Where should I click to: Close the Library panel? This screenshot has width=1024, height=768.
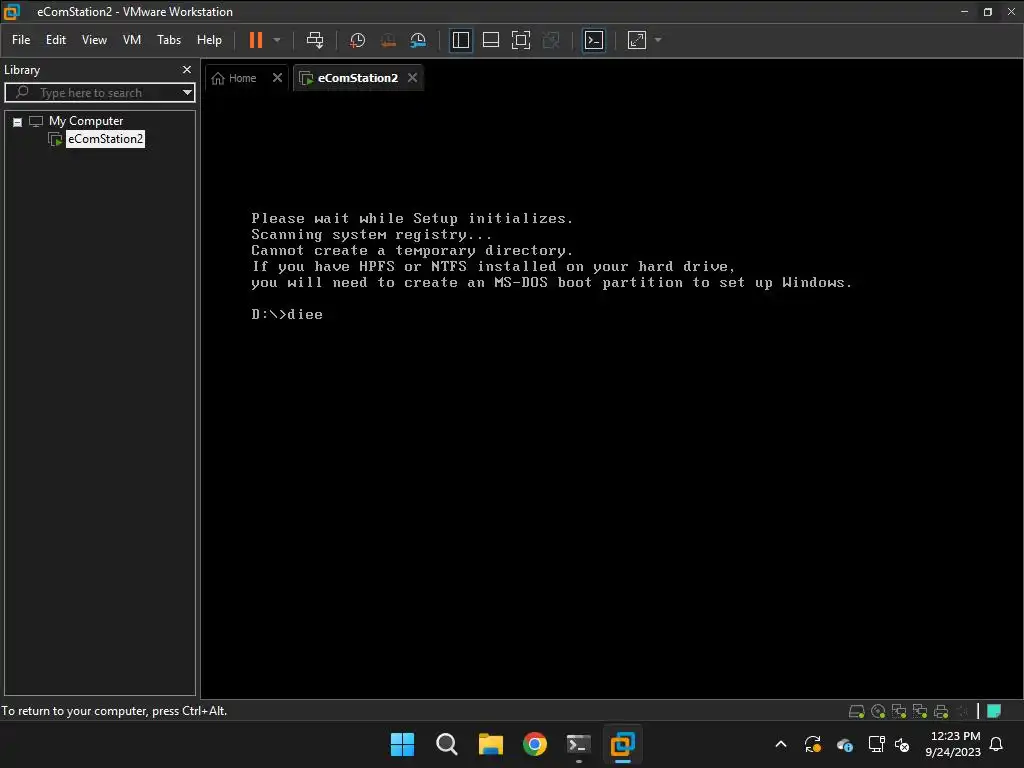[x=187, y=69]
